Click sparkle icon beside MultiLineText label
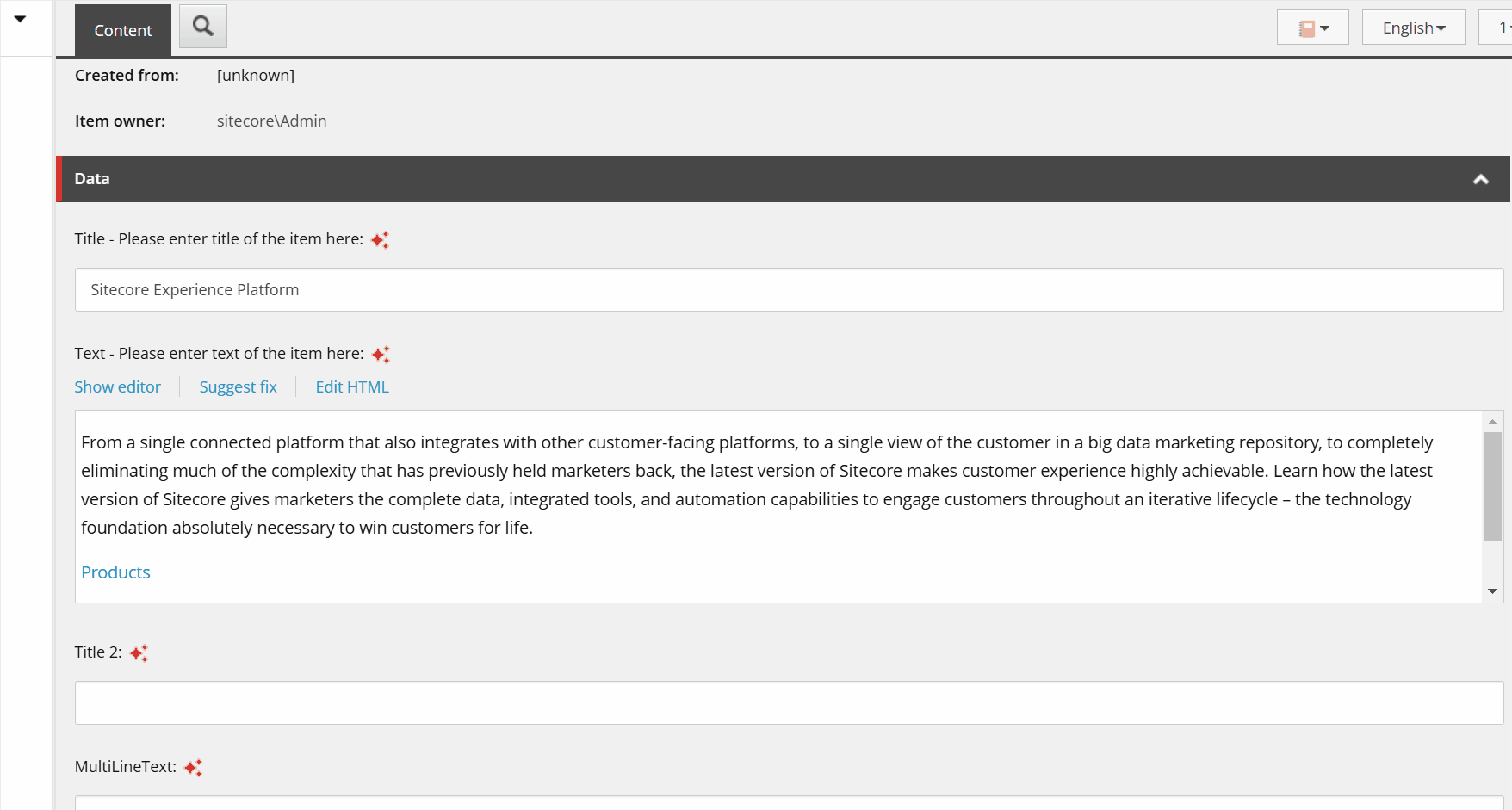 click(193, 768)
